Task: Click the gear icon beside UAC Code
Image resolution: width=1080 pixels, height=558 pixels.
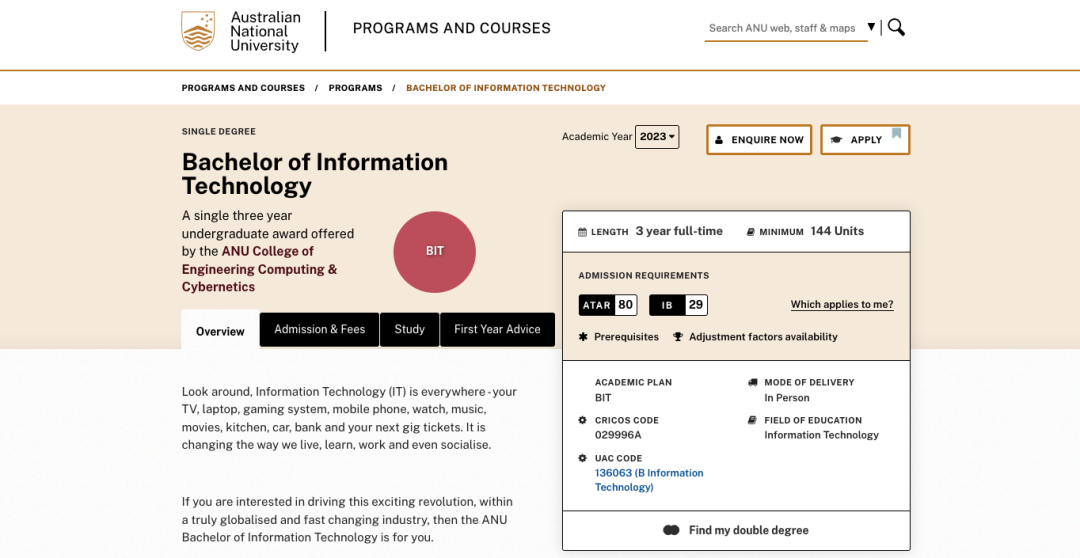Action: point(583,458)
